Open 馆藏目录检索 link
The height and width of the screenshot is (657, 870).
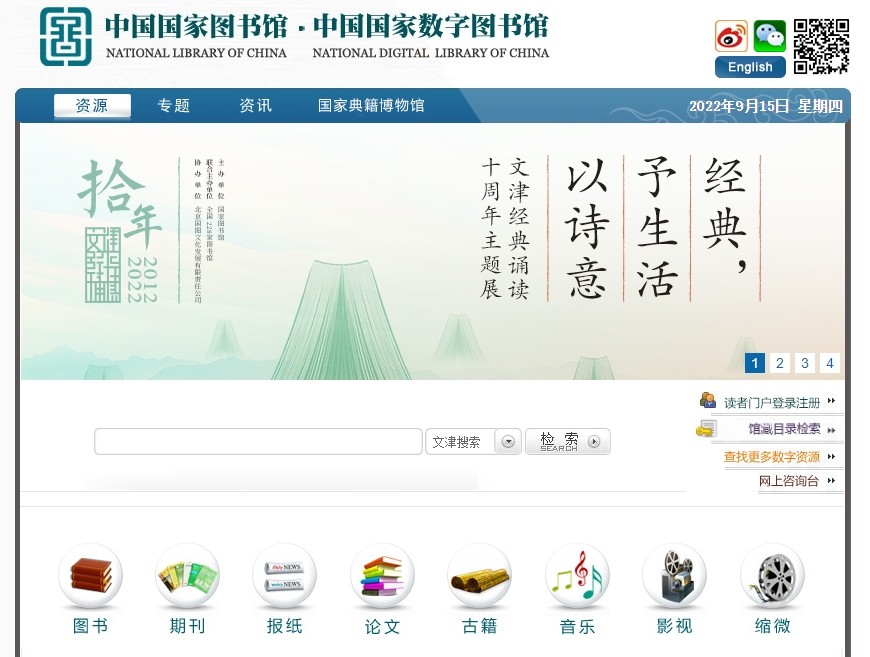(x=784, y=429)
